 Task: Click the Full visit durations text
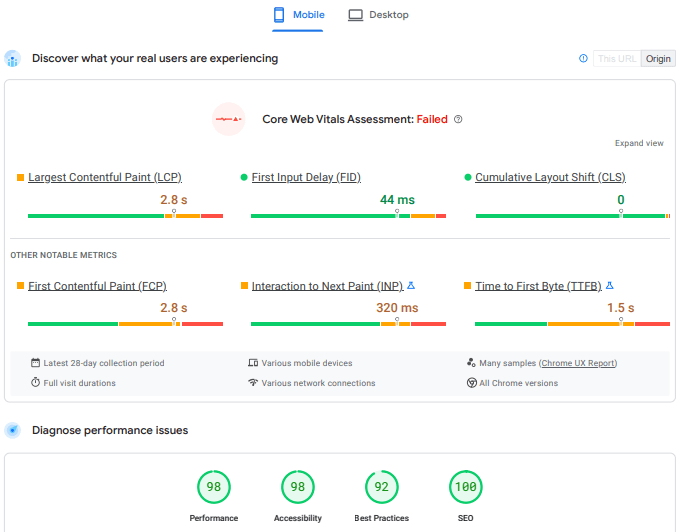(x=80, y=383)
